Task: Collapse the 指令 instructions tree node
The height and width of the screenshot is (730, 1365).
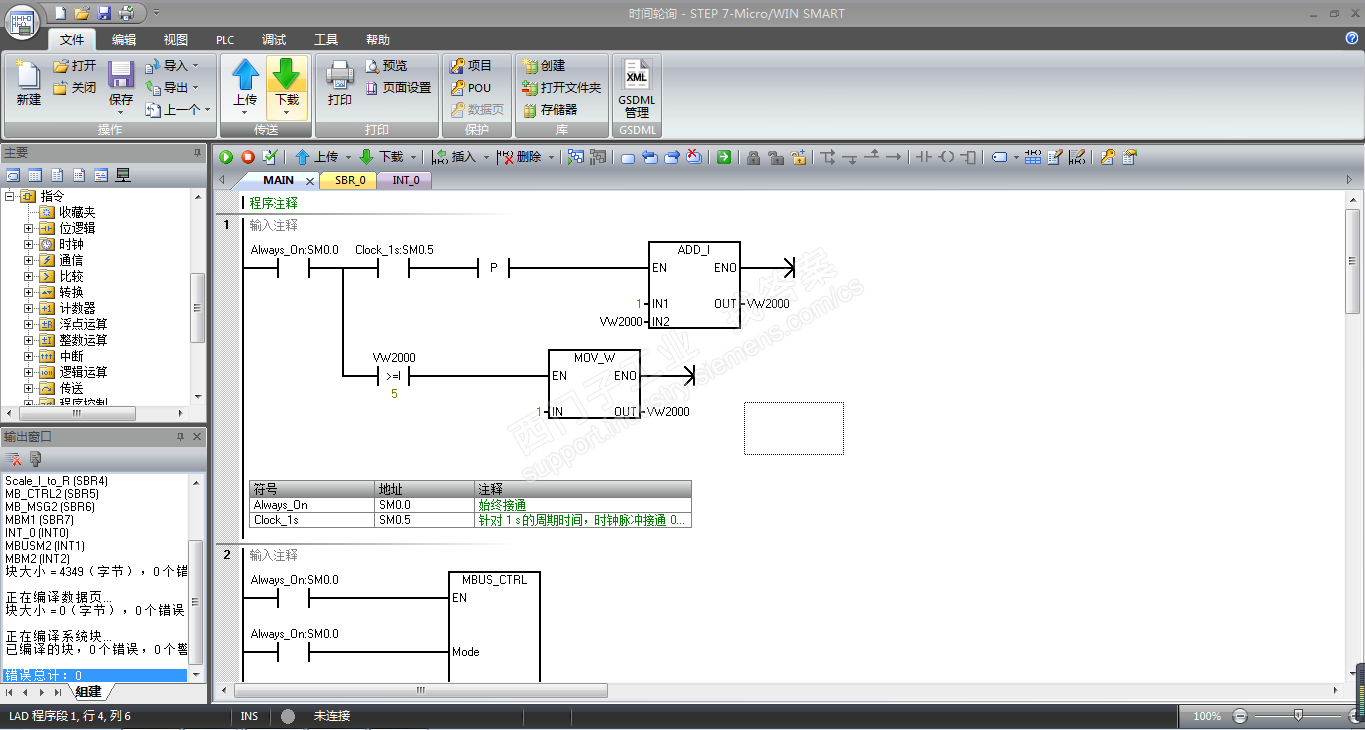Action: tap(11, 196)
